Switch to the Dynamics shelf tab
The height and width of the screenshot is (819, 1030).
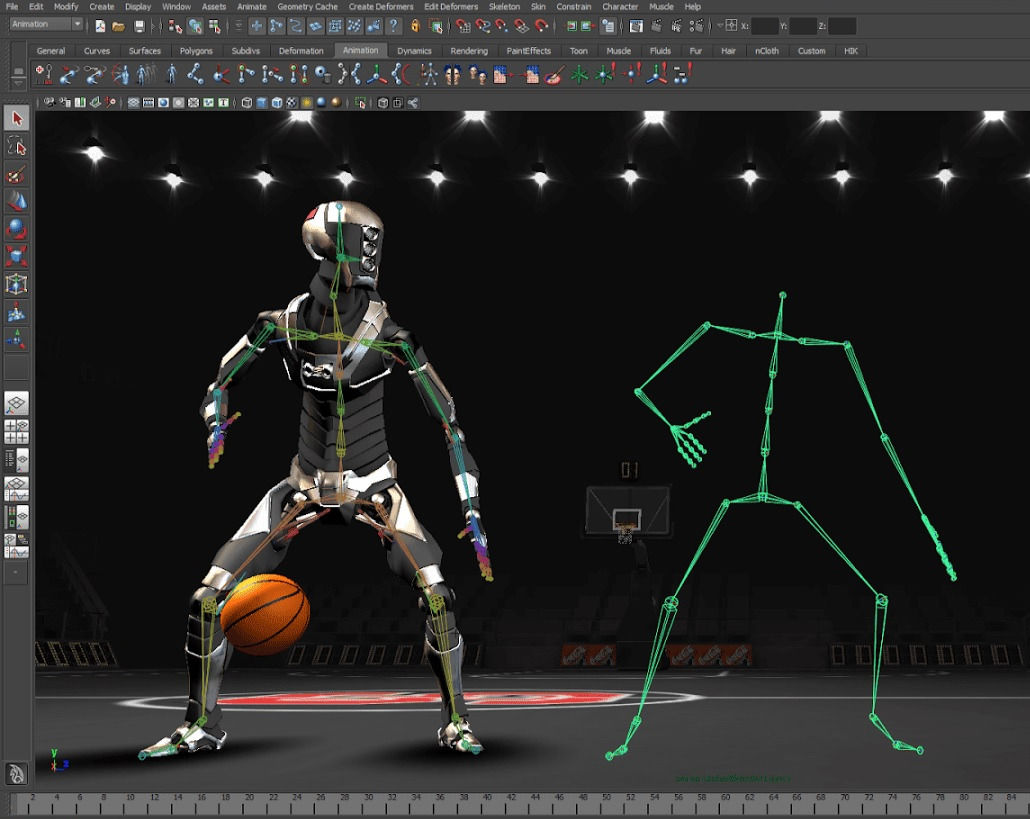pos(414,51)
